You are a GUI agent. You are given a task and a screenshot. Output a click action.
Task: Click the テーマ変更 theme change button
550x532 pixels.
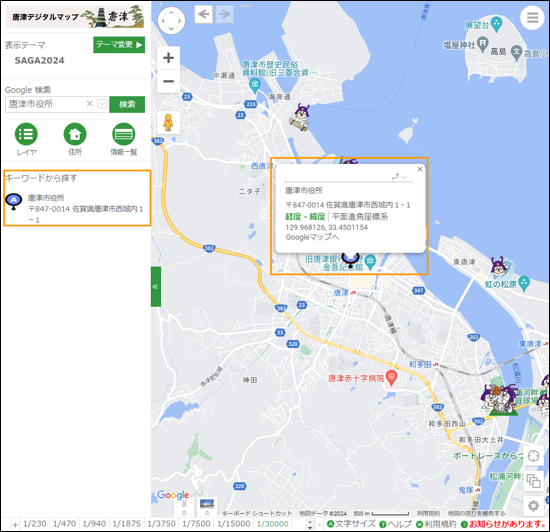point(119,45)
